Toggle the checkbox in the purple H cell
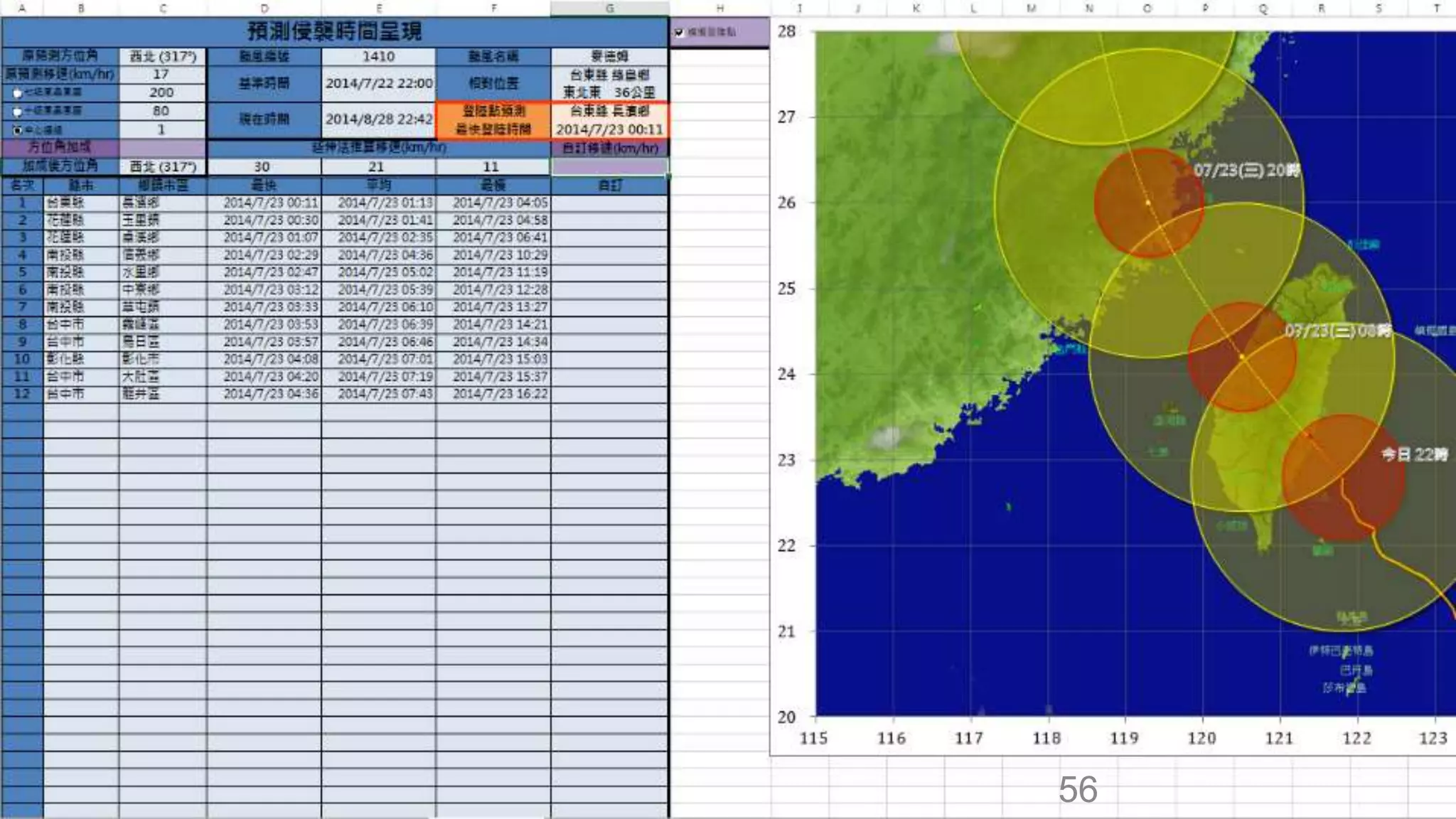 679,33
